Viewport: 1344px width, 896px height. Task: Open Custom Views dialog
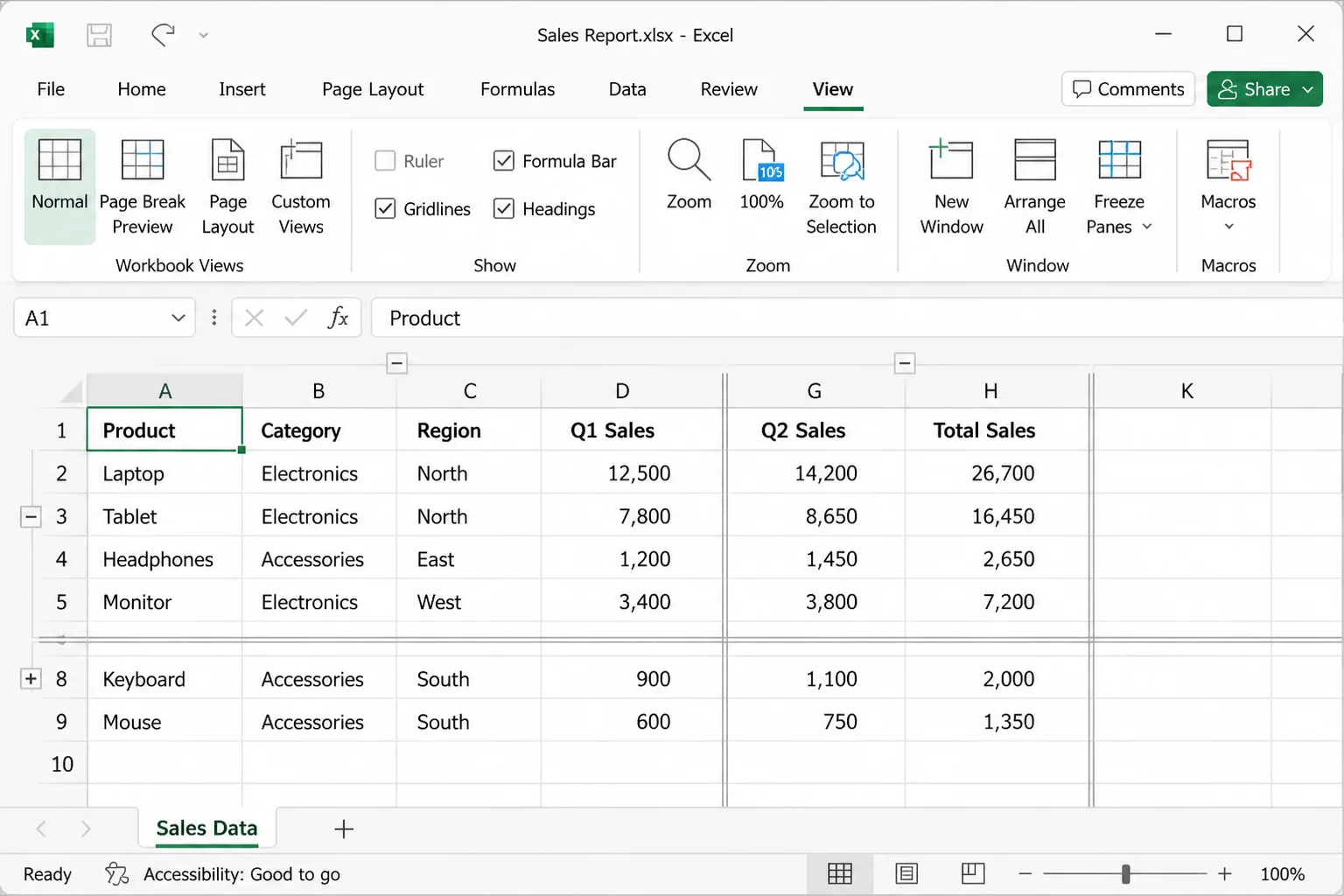[x=301, y=186]
